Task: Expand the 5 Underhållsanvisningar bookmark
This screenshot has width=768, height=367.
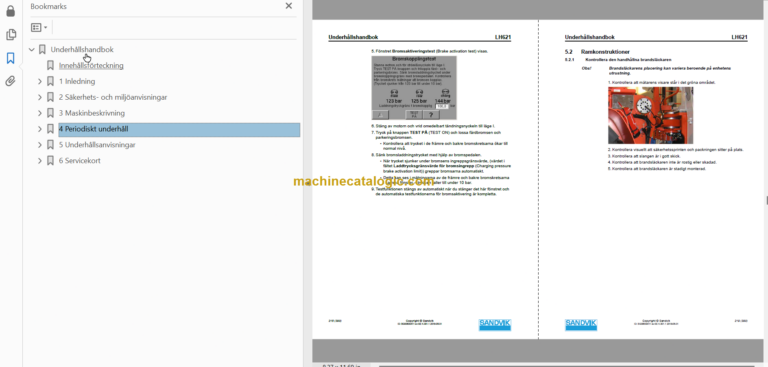Action: click(x=40, y=145)
